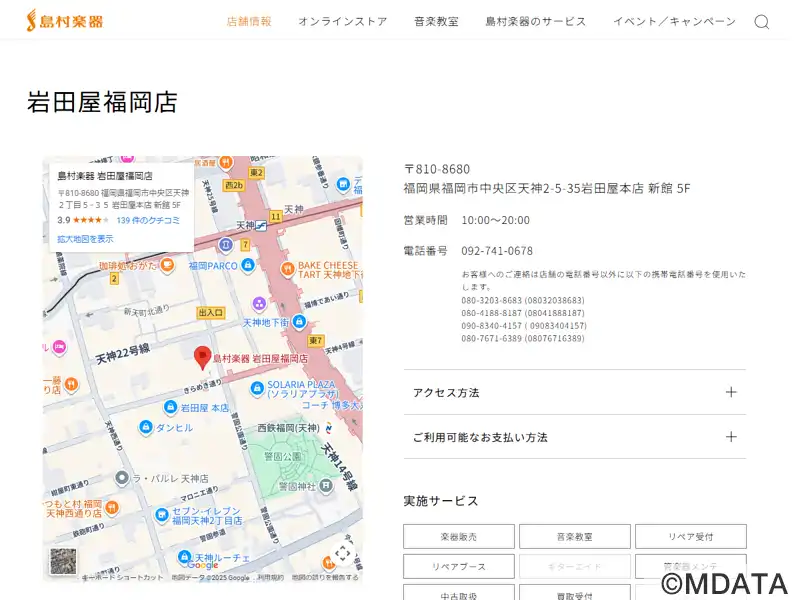This screenshot has height=600, width=800.
Task: Switch map to satellite imagery thumbnail
Action: 63,561
